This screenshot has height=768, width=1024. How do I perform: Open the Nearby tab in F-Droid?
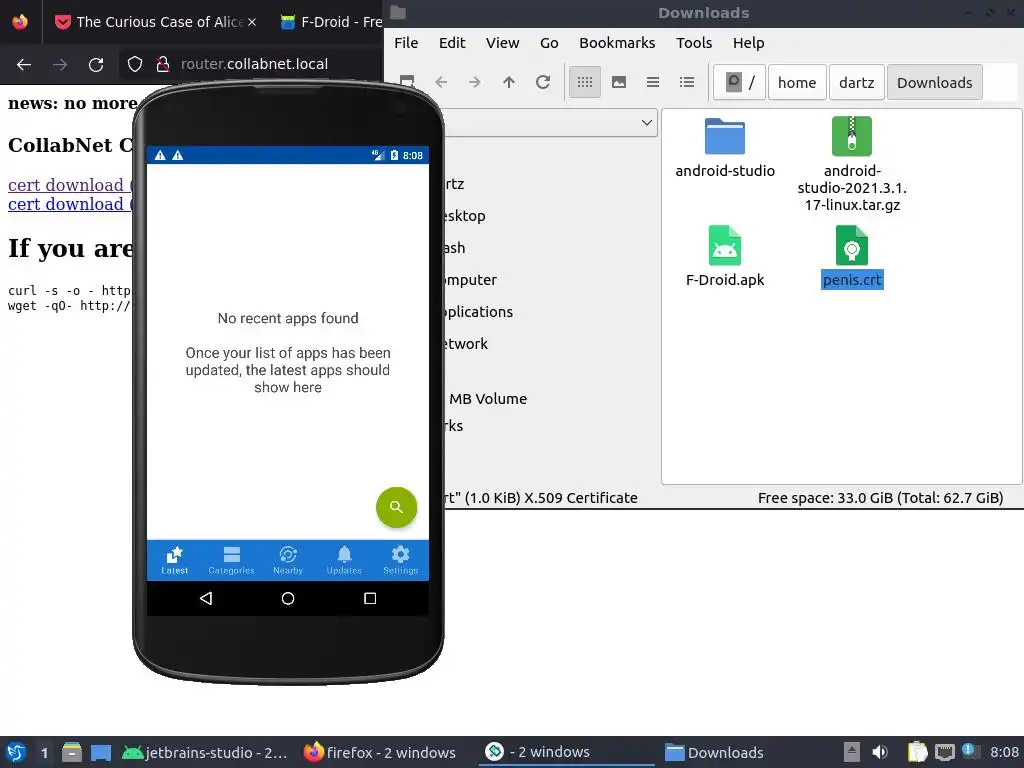click(288, 560)
